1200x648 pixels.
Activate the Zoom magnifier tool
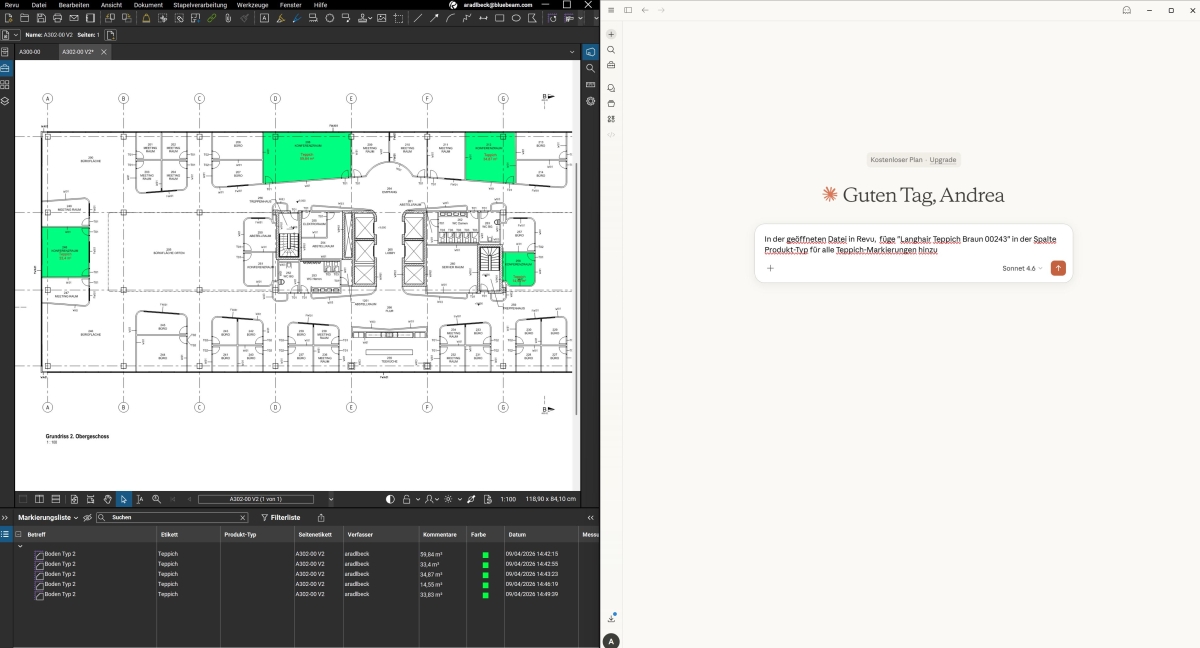[156, 498]
